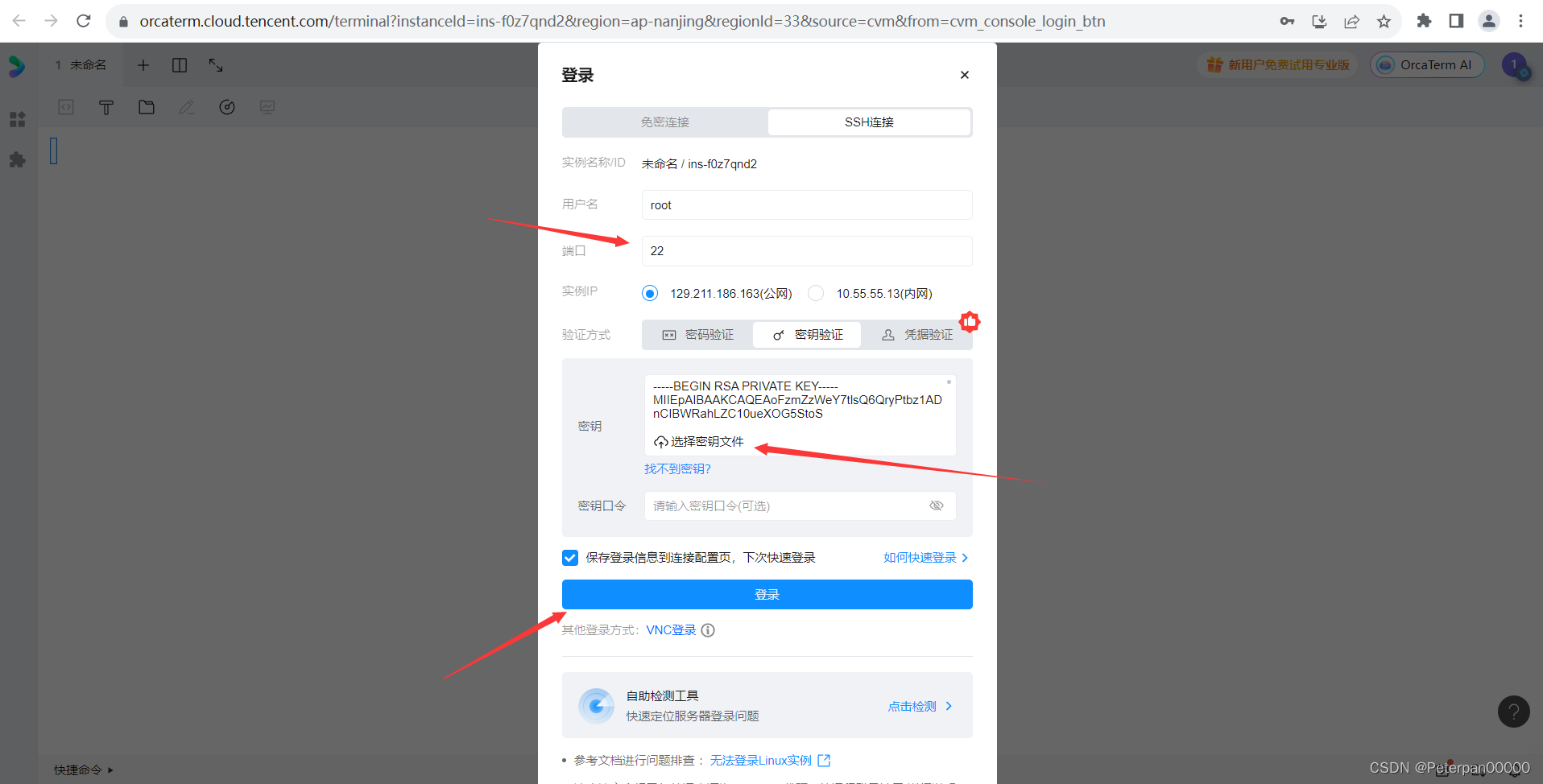
Task: Go back in browser
Action: tap(19, 21)
